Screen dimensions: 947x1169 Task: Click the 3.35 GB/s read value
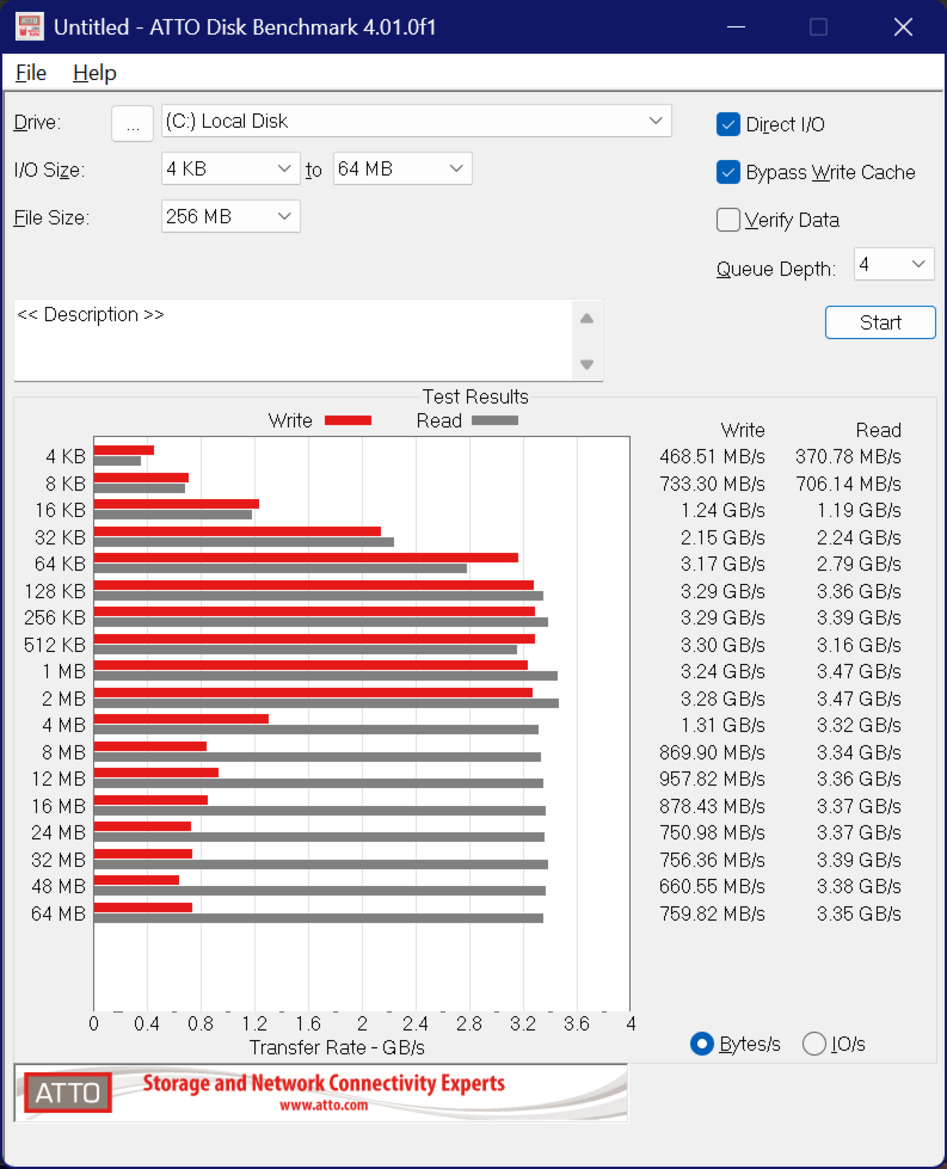[859, 914]
